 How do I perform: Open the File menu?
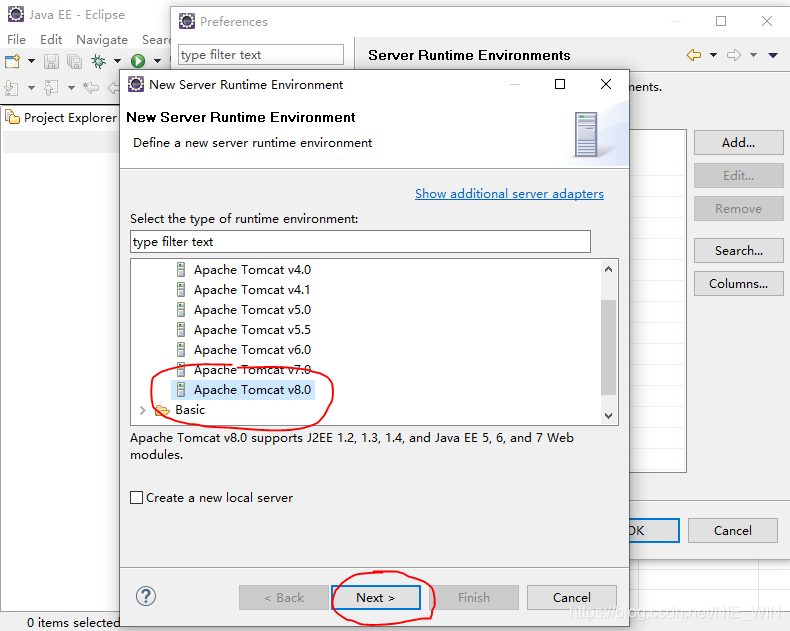17,39
